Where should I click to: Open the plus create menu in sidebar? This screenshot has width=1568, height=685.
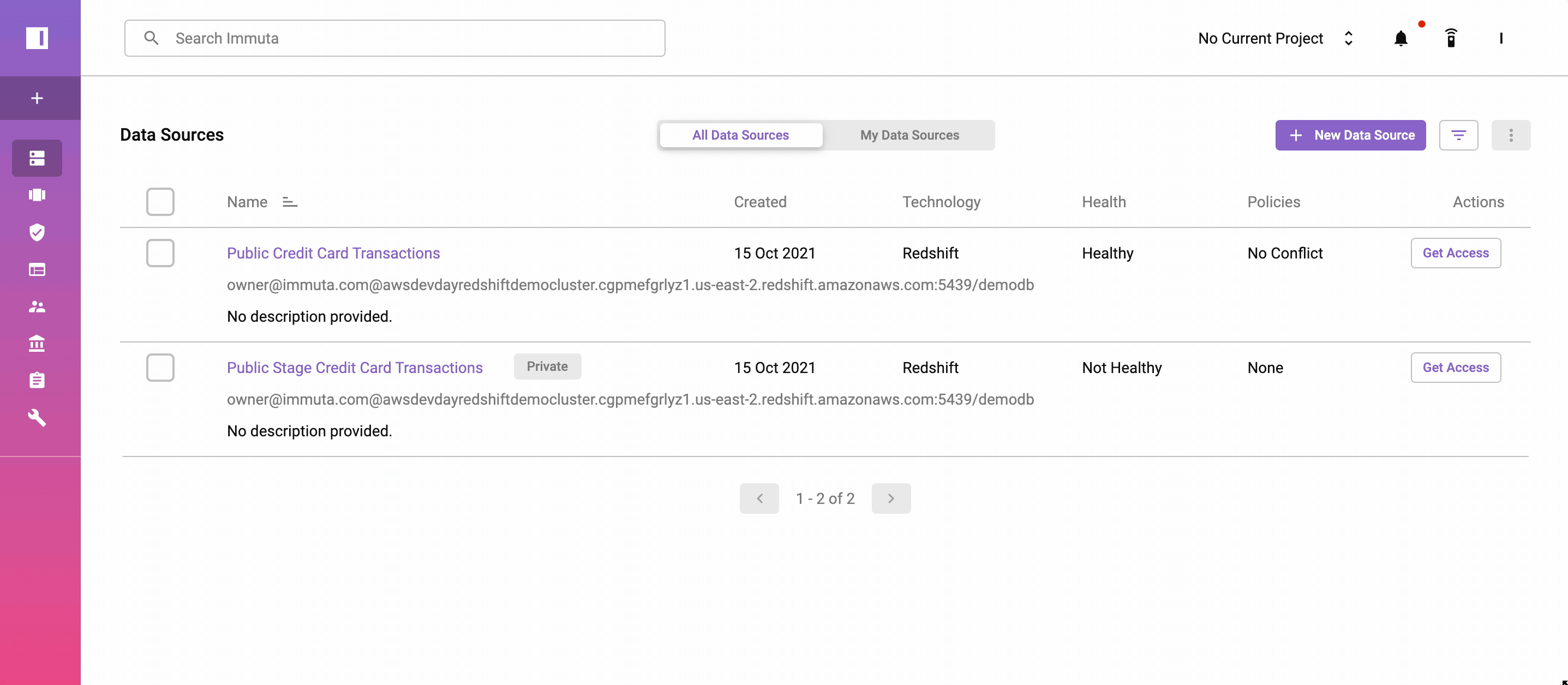tap(37, 98)
